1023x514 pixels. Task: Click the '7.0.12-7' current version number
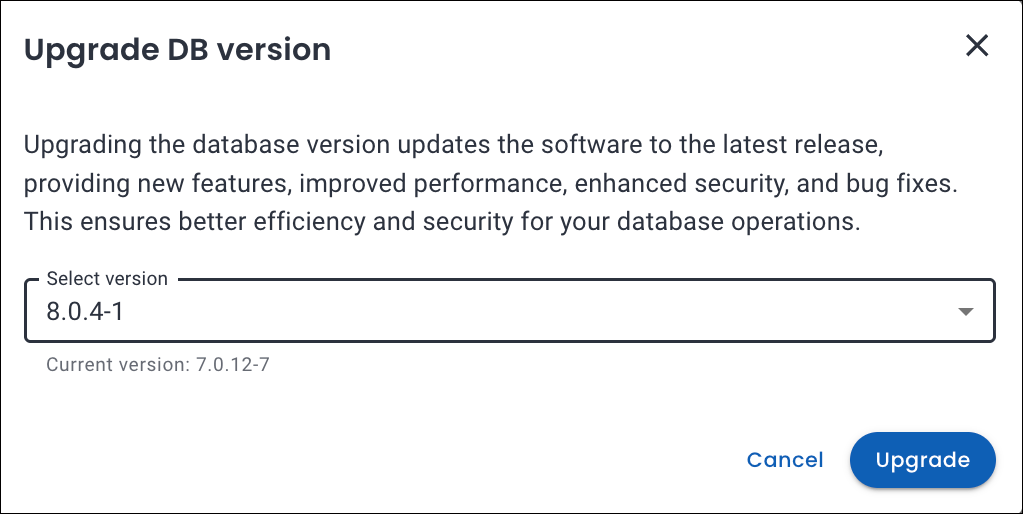coord(229,364)
